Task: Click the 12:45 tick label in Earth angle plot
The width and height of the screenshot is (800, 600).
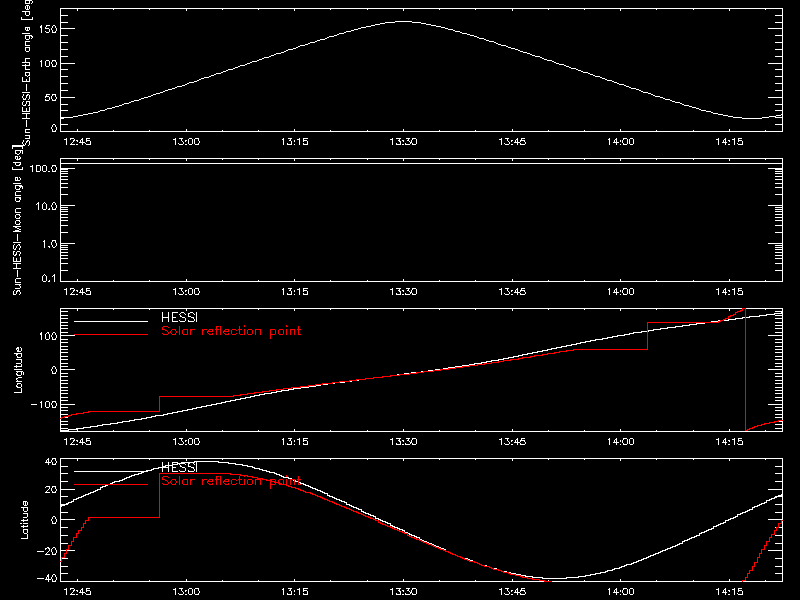Action: tap(77, 142)
